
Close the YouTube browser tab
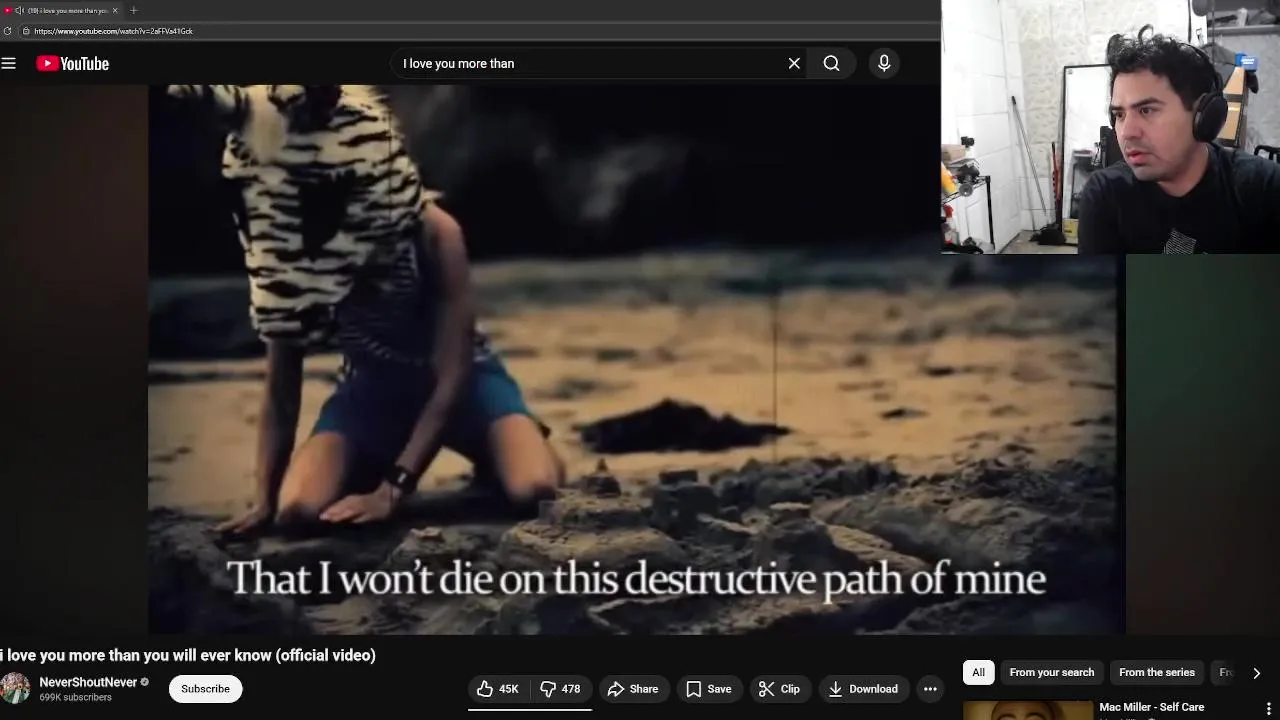click(115, 10)
